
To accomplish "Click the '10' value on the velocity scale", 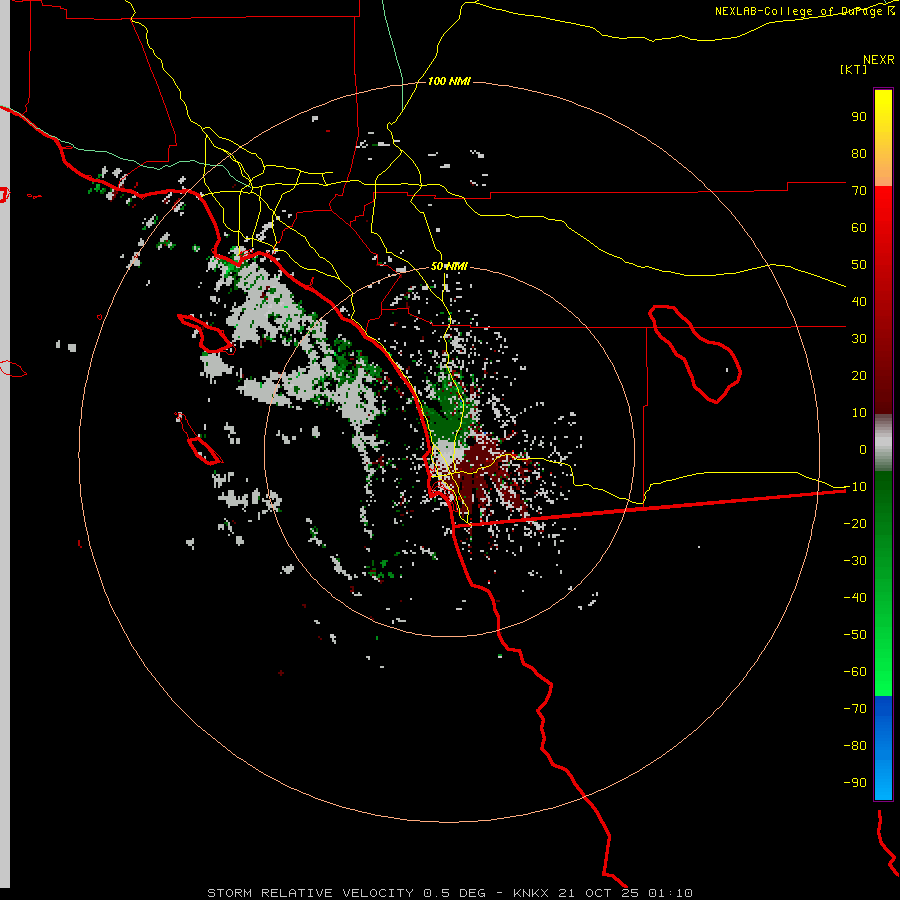I will (x=859, y=413).
